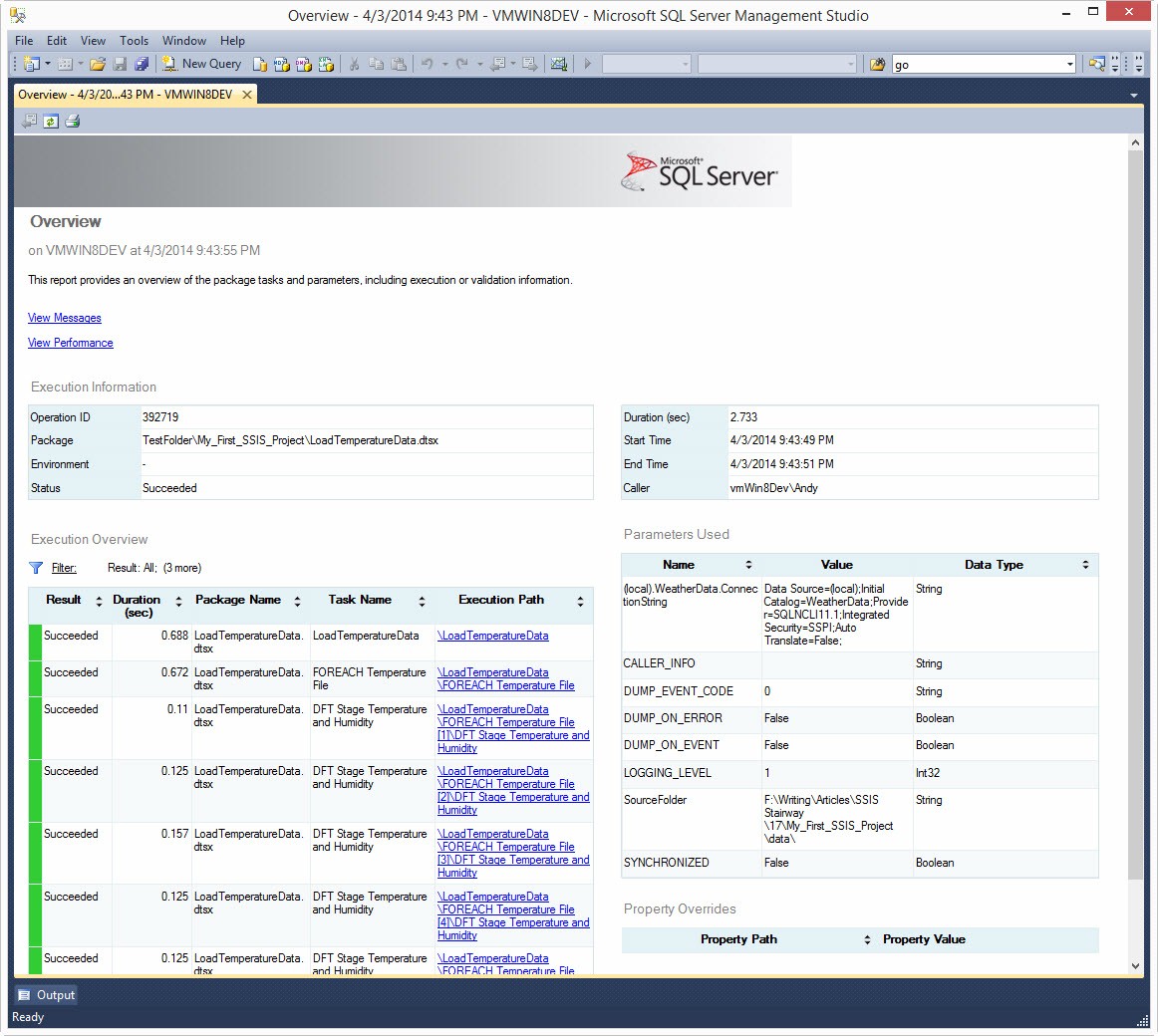Click the report Refresh icon
Screen dimensions: 1158x1036
tap(51, 122)
